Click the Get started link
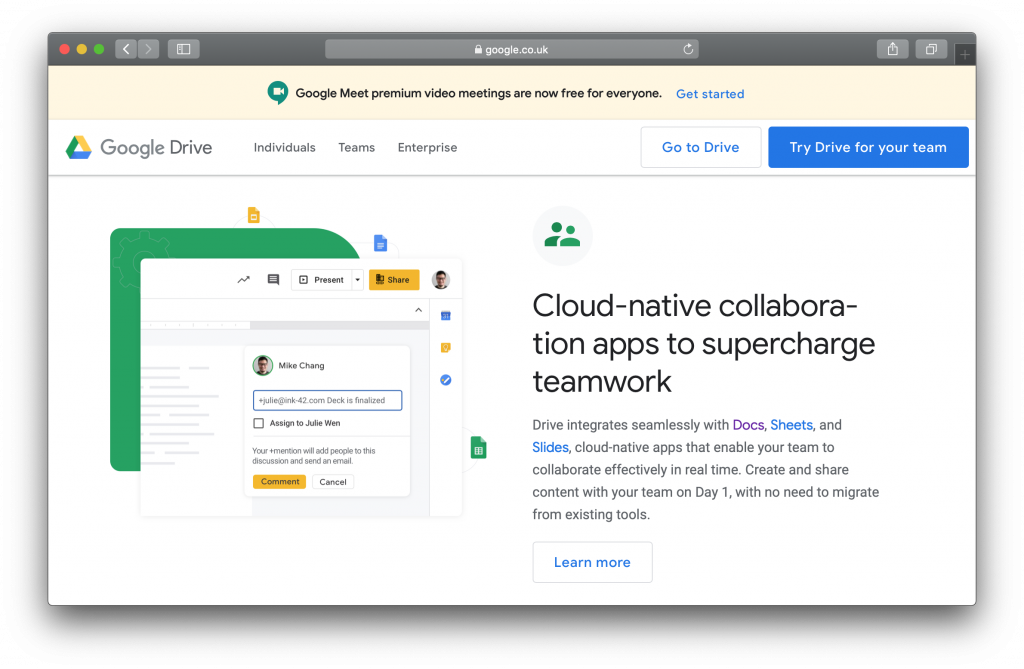The height and width of the screenshot is (669, 1024). [710, 93]
